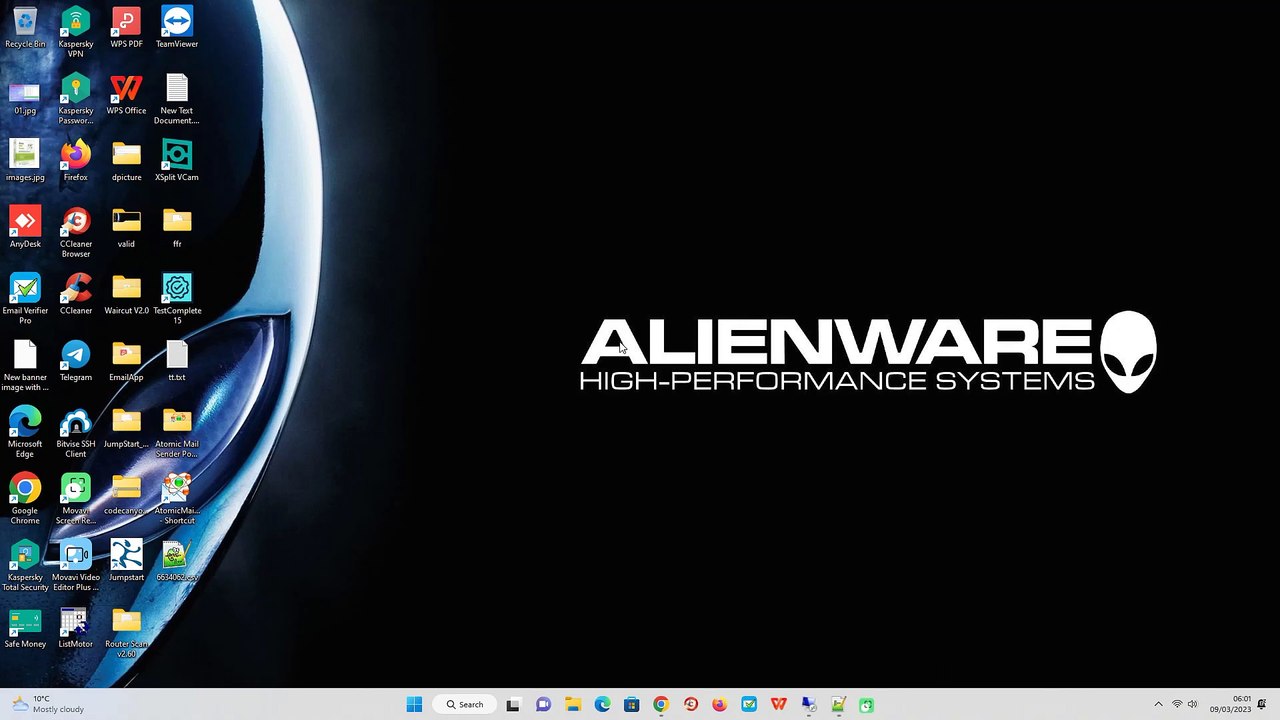Select the valid folder on desktop
Screen dimensions: 1280x720
point(126,227)
